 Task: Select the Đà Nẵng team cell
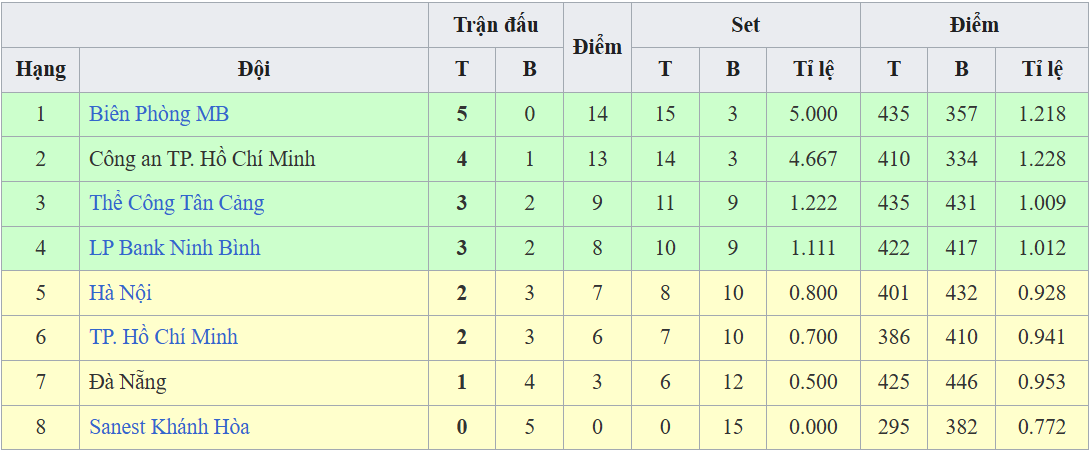point(127,382)
